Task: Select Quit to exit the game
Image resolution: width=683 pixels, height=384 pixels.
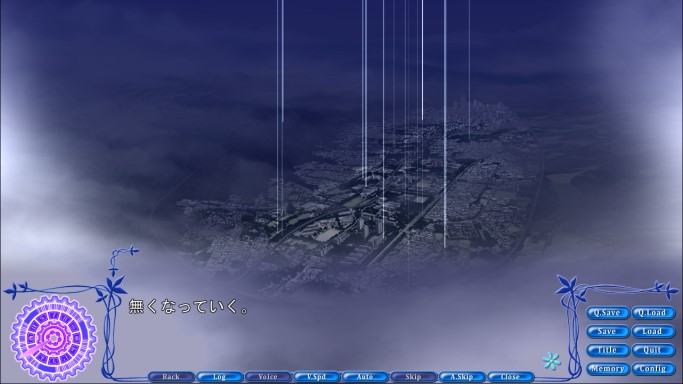Action: click(x=653, y=350)
